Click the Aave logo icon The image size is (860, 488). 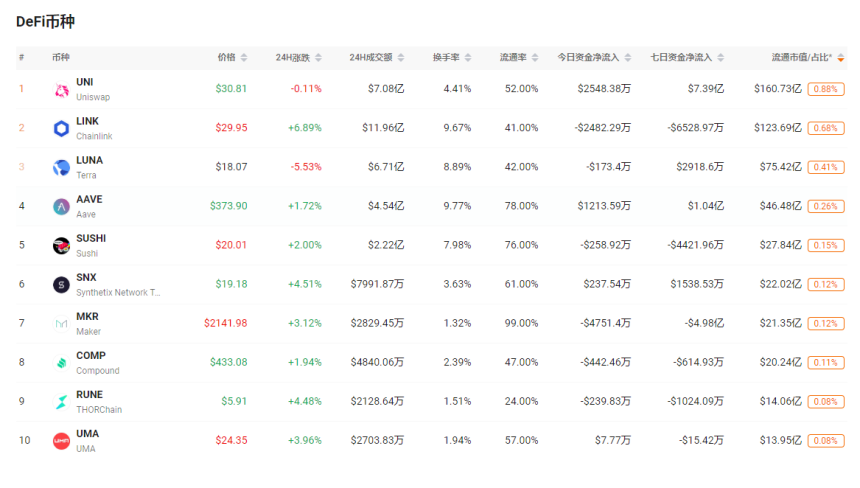pos(61,207)
